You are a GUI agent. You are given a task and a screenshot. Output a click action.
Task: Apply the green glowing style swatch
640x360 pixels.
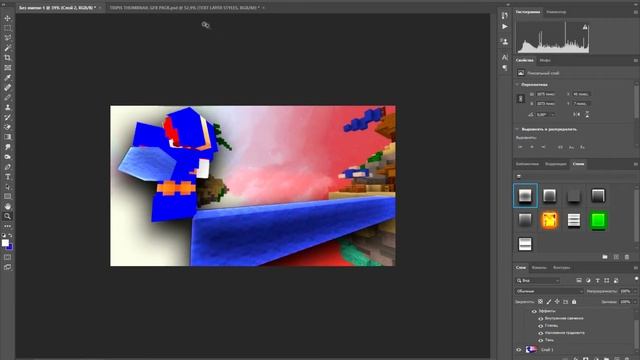pyautogui.click(x=598, y=221)
